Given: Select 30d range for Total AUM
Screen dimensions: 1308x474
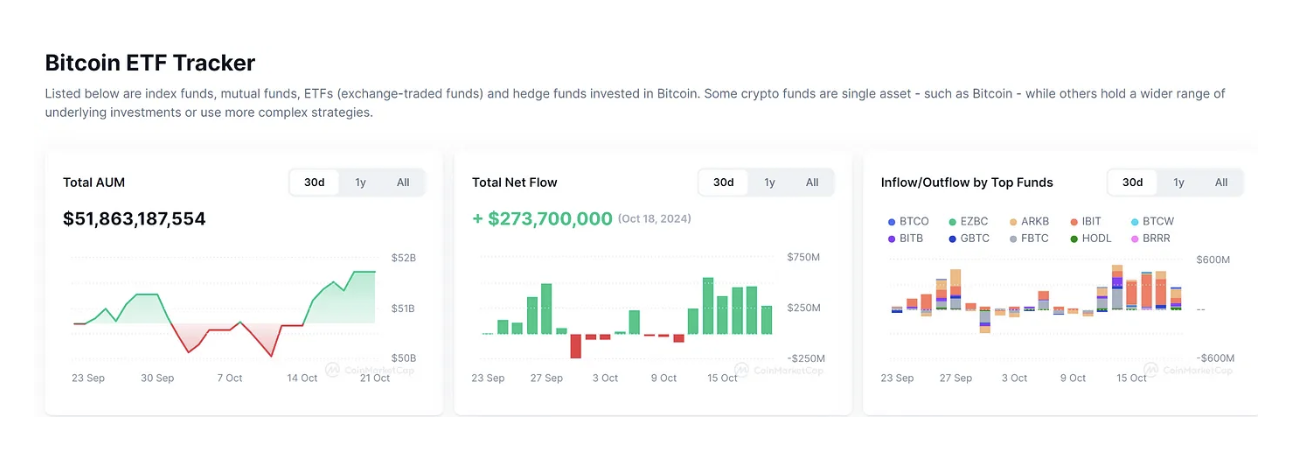Looking at the screenshot, I should coord(314,182).
